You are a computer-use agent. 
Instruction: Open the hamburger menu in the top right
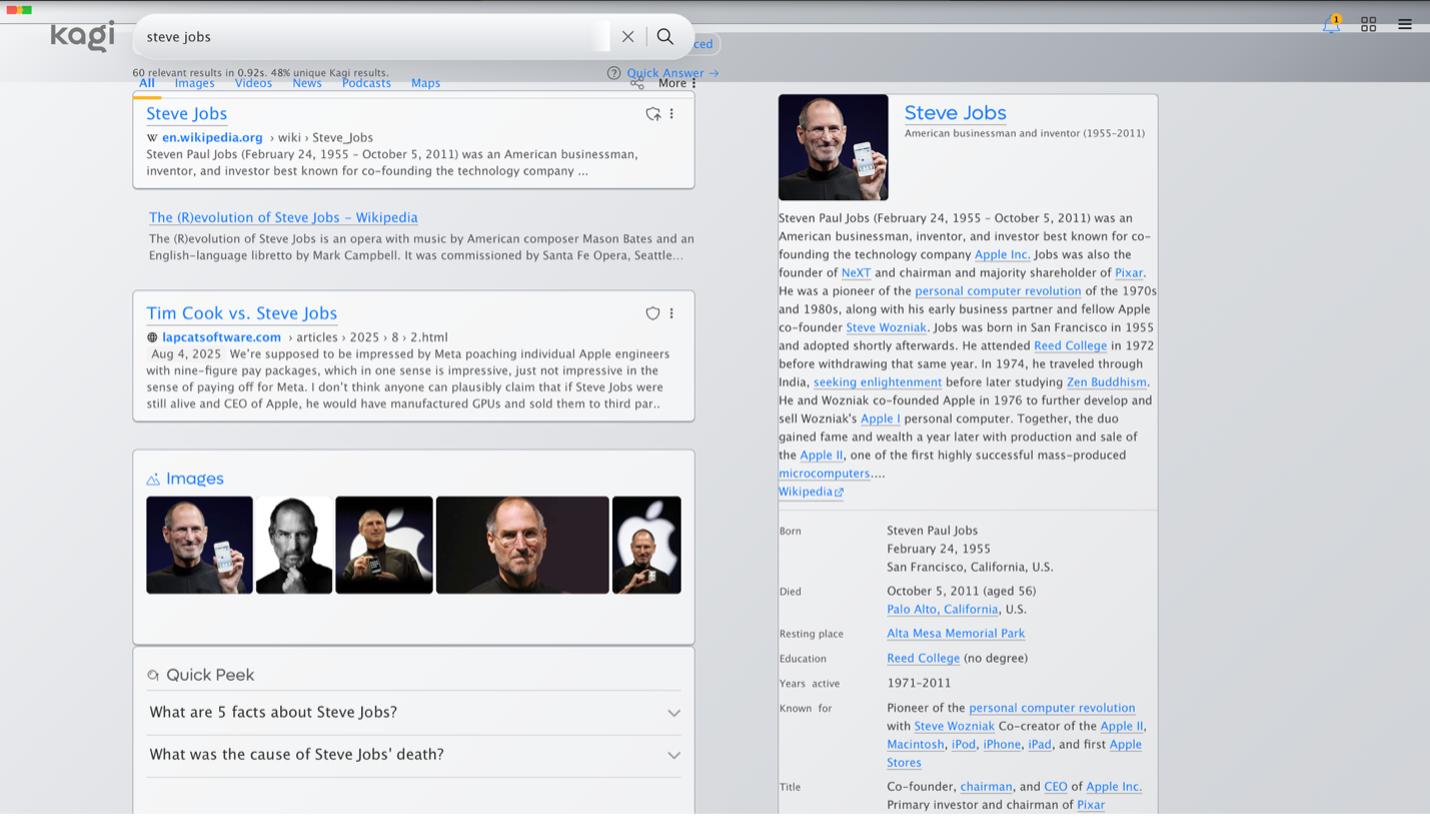pyautogui.click(x=1405, y=24)
